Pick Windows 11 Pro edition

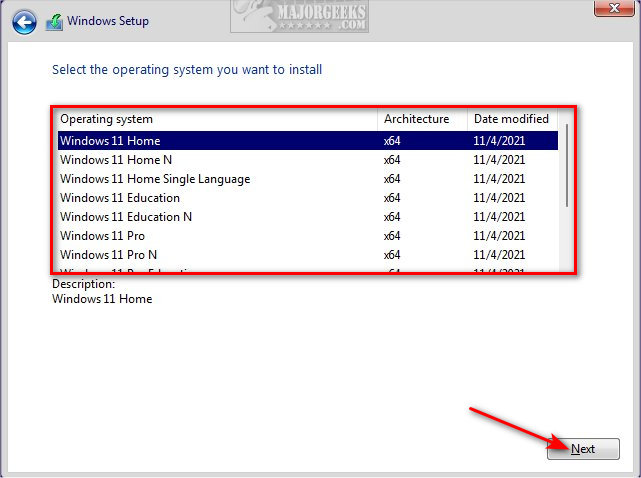pyautogui.click(x=308, y=236)
